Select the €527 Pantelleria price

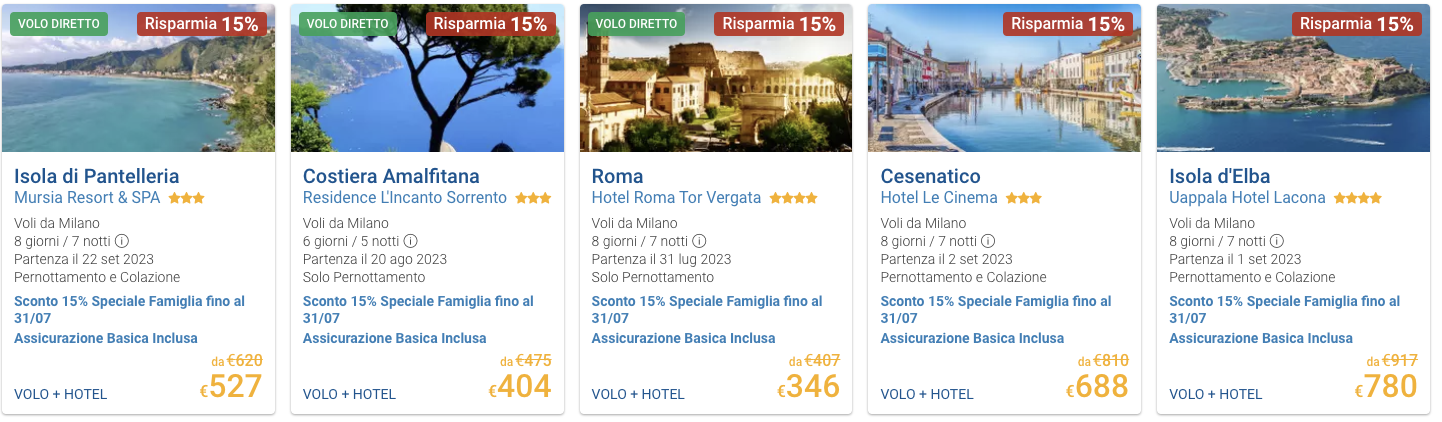(231, 386)
